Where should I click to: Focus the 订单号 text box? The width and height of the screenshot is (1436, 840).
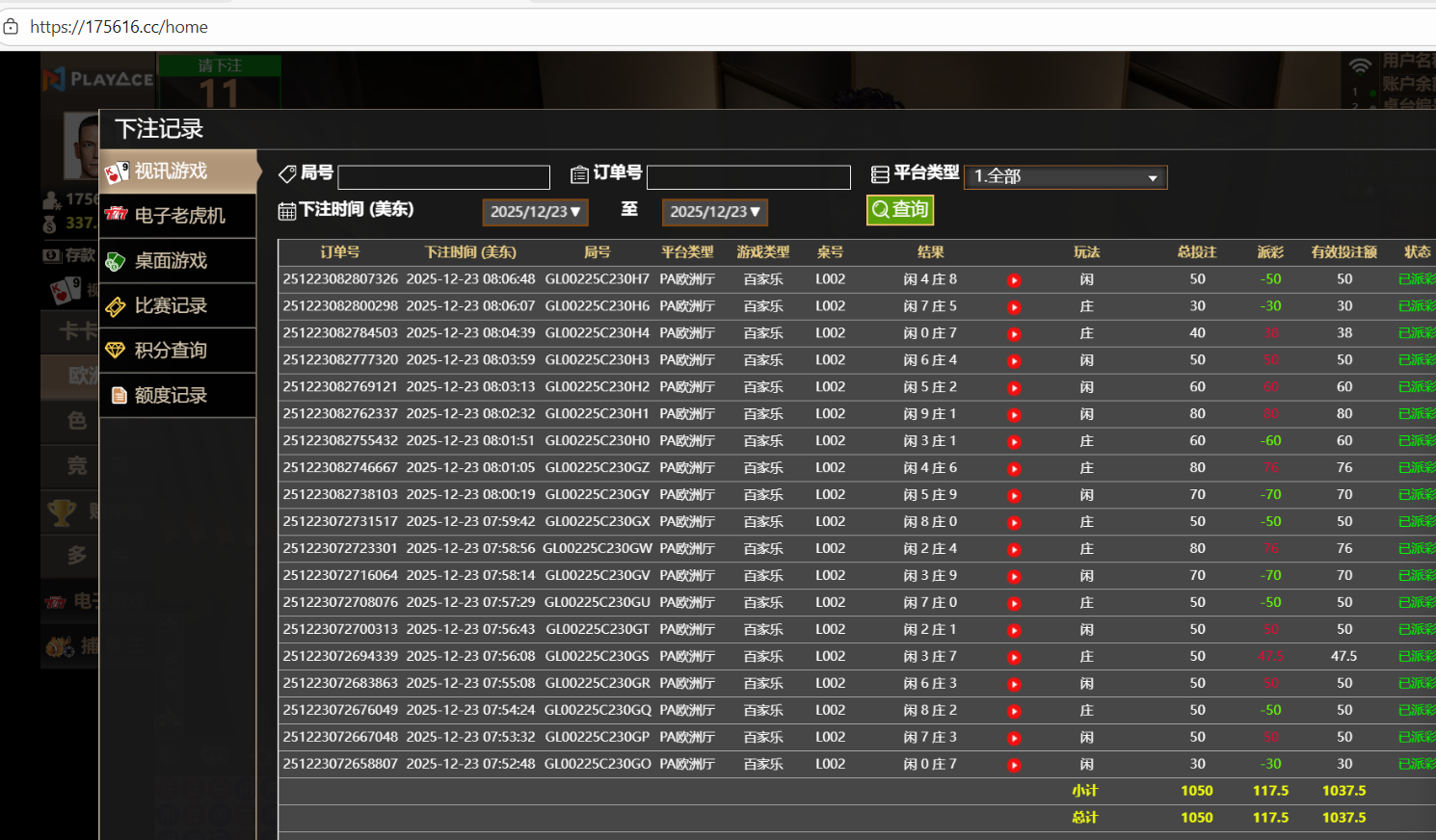pyautogui.click(x=748, y=177)
